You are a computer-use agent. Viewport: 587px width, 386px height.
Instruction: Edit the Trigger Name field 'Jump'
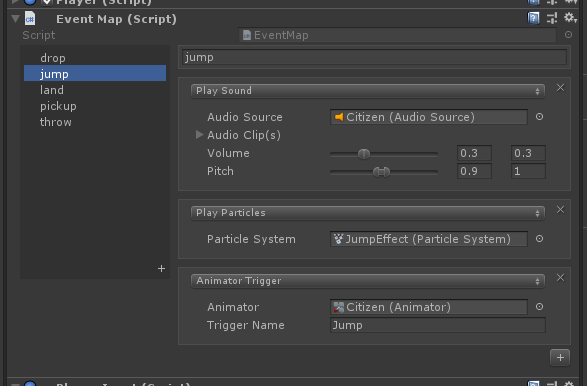[438, 325]
